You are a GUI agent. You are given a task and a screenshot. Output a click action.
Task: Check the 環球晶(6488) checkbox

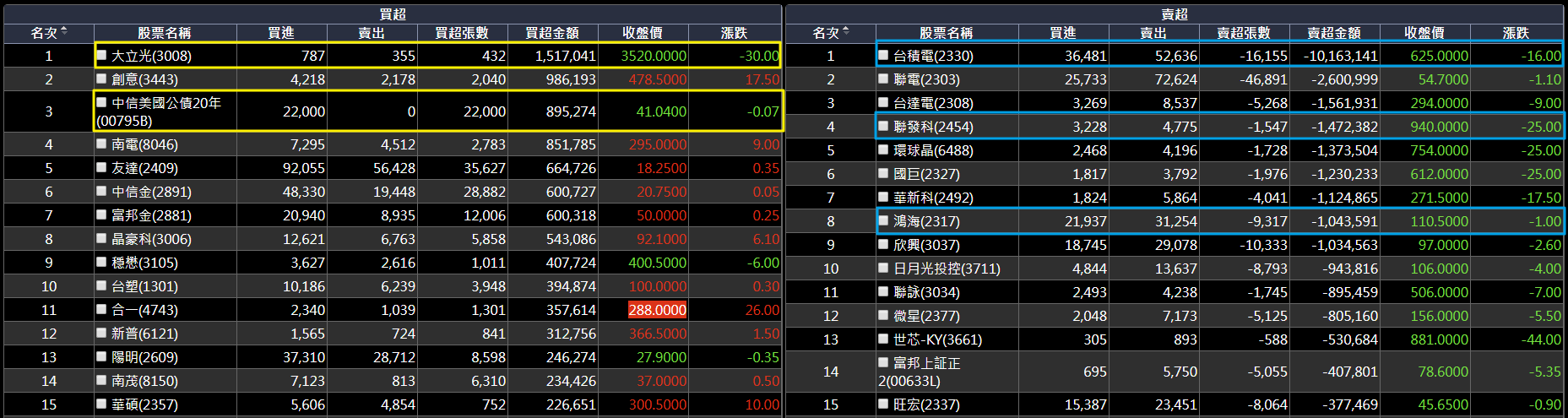(x=884, y=149)
